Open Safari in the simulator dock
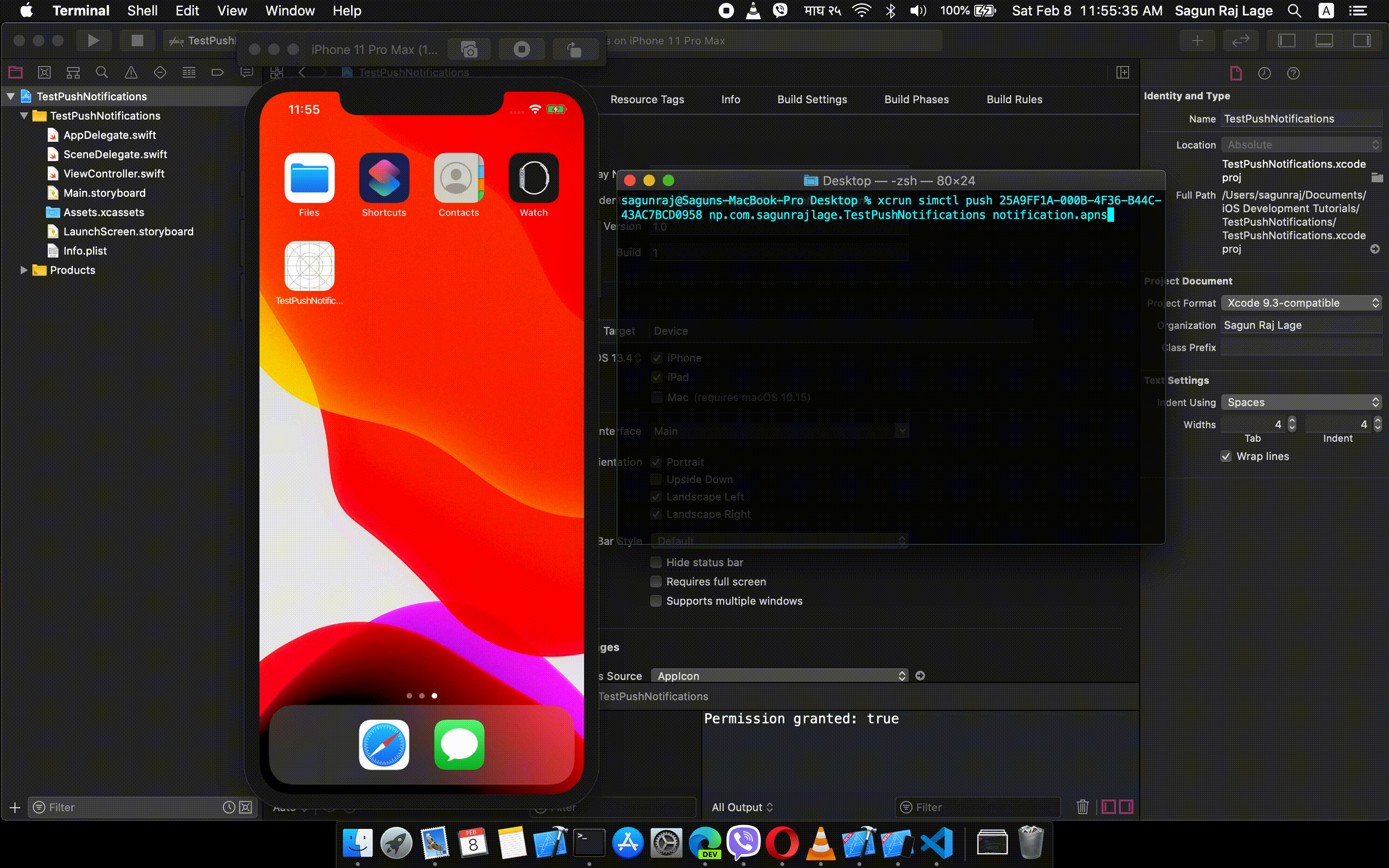1389x868 pixels. tap(384, 745)
